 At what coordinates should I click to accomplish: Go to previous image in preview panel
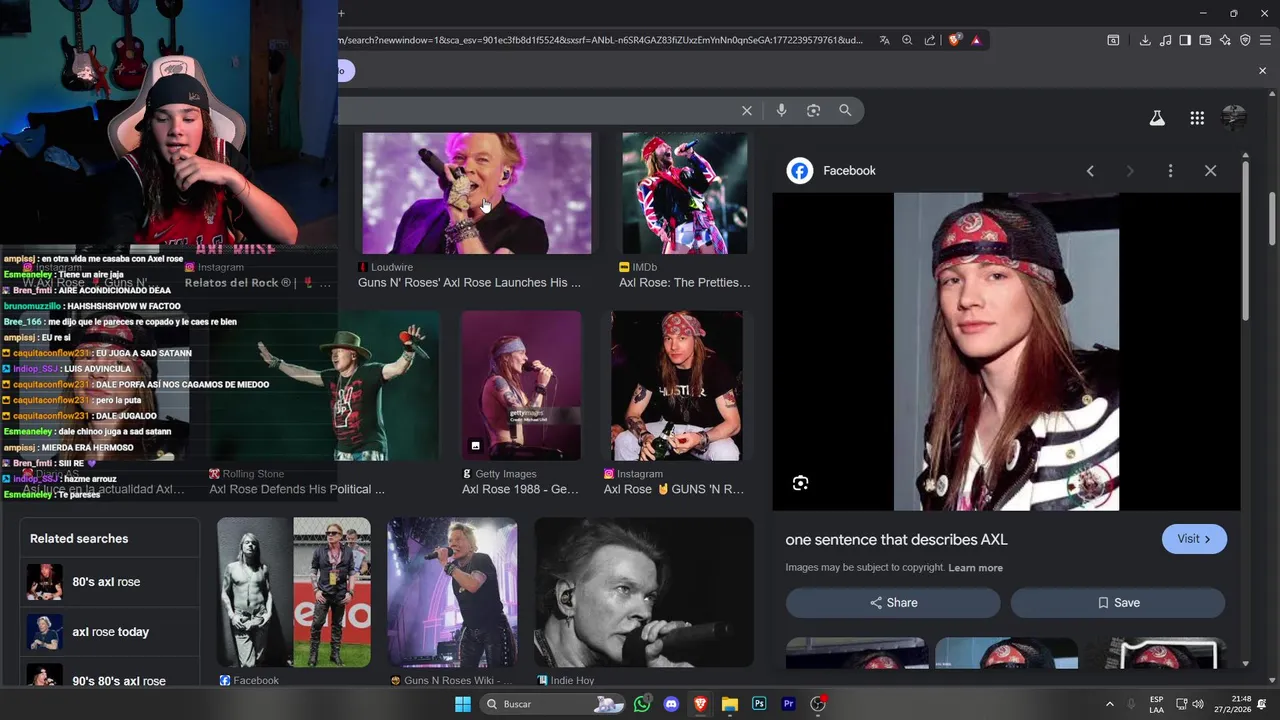1090,171
